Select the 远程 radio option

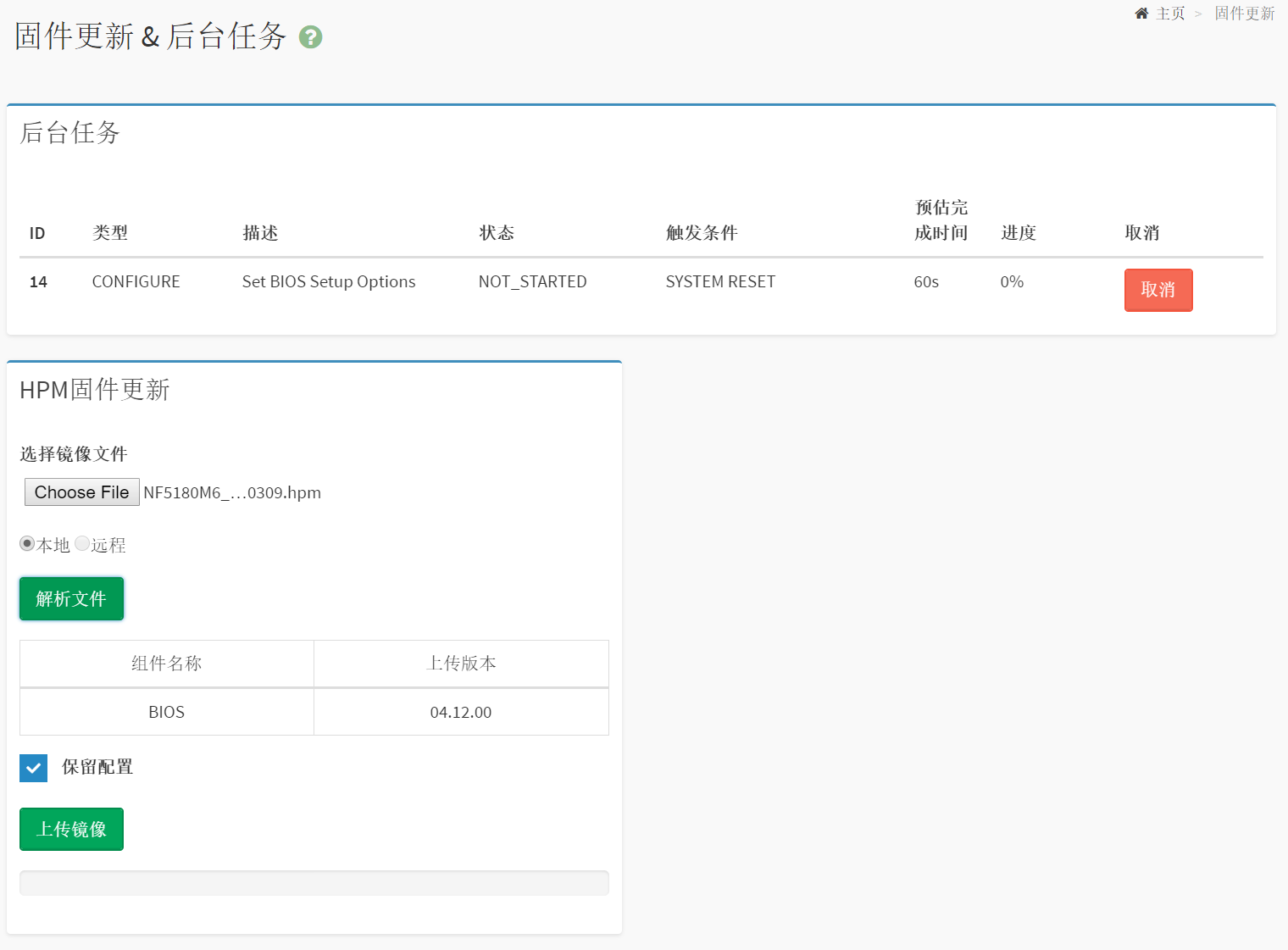pos(82,544)
